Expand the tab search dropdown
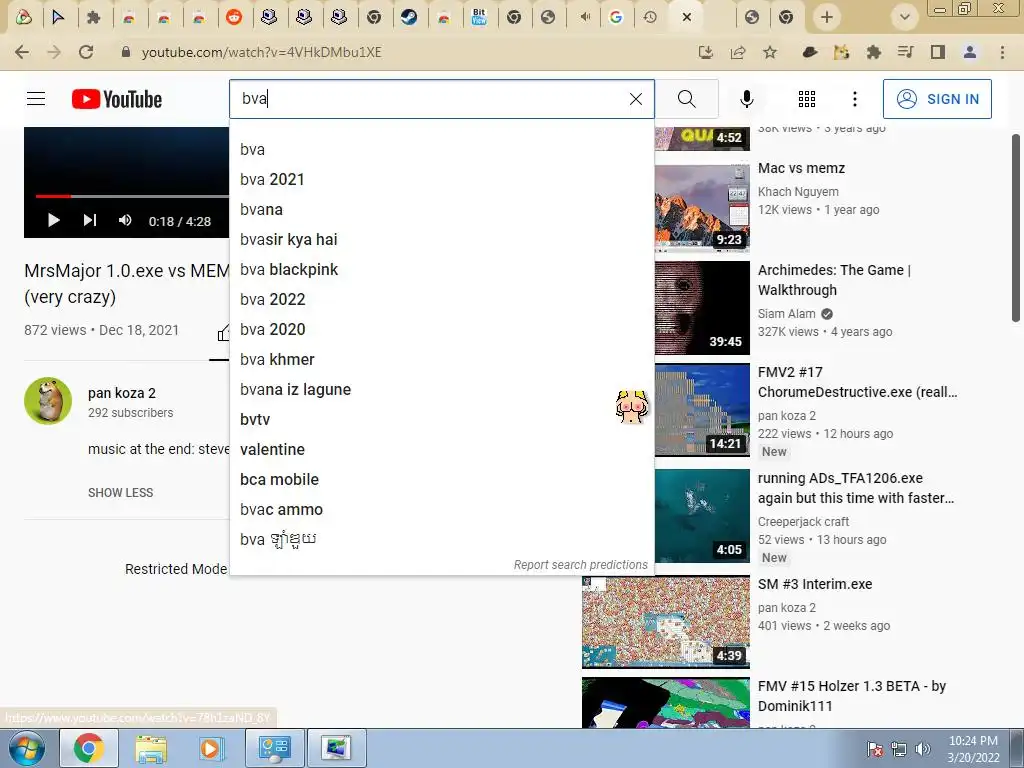The width and height of the screenshot is (1024, 768). [x=904, y=17]
